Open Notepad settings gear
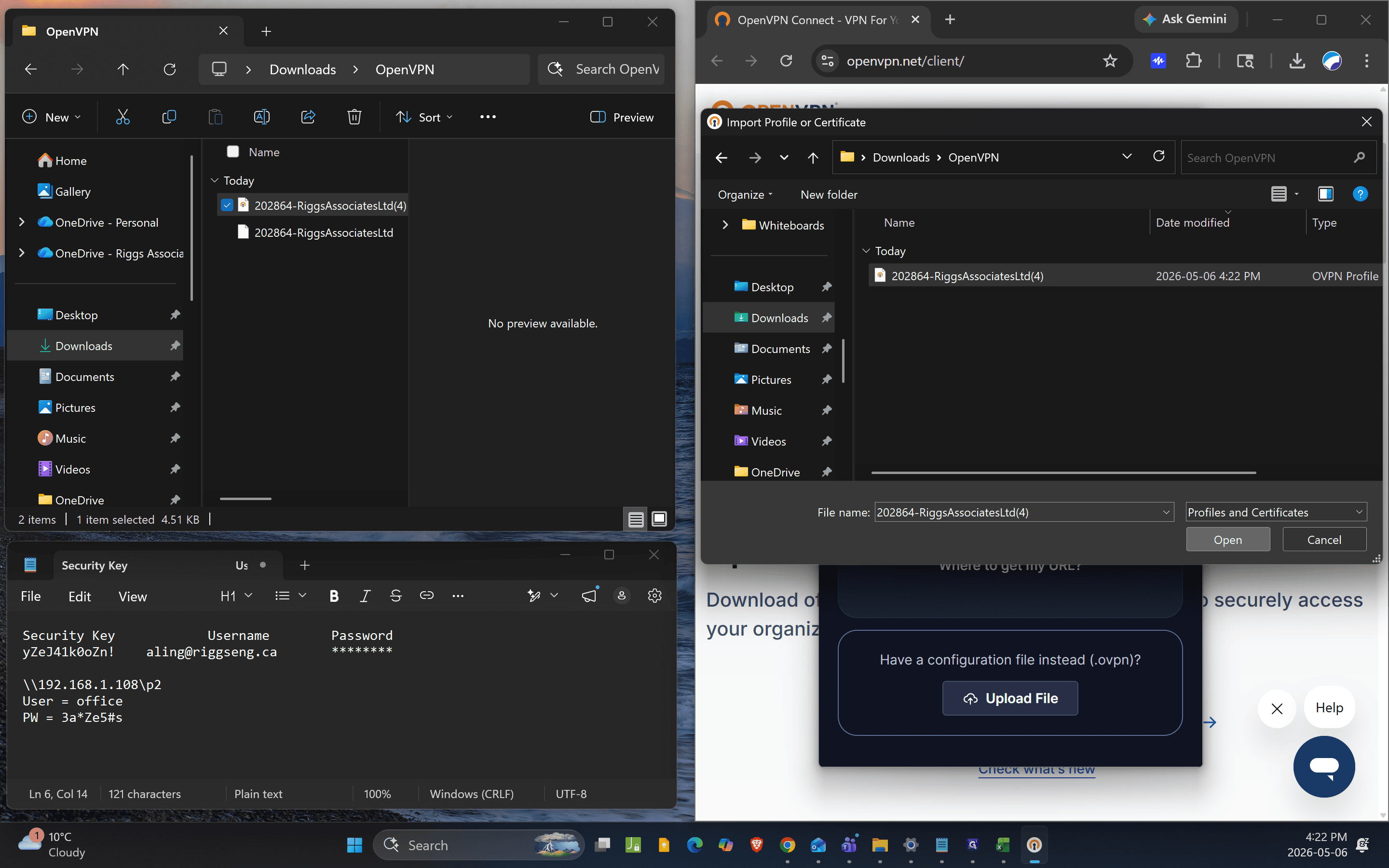Screen dimensions: 1389x868 [x=654, y=596]
